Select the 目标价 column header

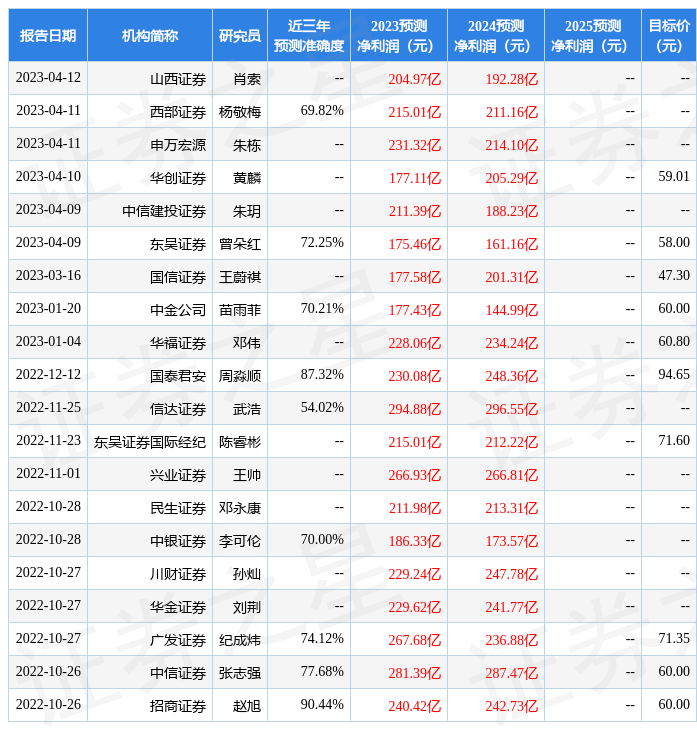pyautogui.click(x=669, y=36)
